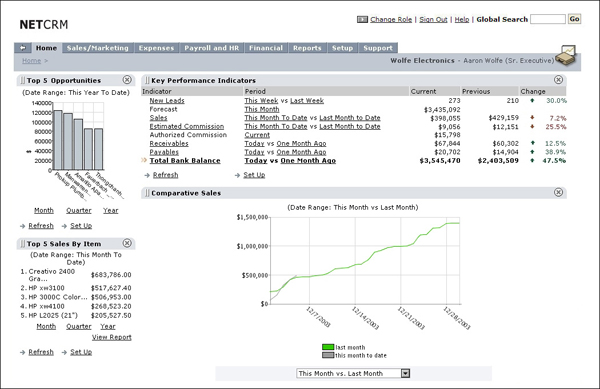Click the down arrow for Estimated Commission
Viewport: 600px width, 389px height.
click(x=532, y=127)
